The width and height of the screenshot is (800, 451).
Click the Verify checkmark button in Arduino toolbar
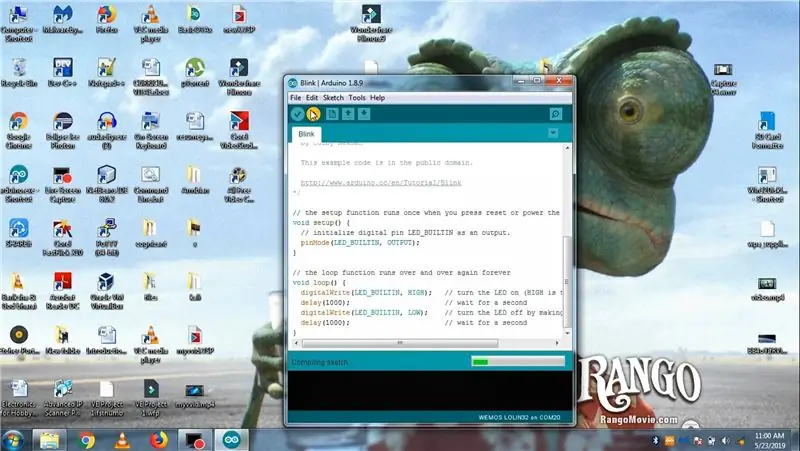297,114
